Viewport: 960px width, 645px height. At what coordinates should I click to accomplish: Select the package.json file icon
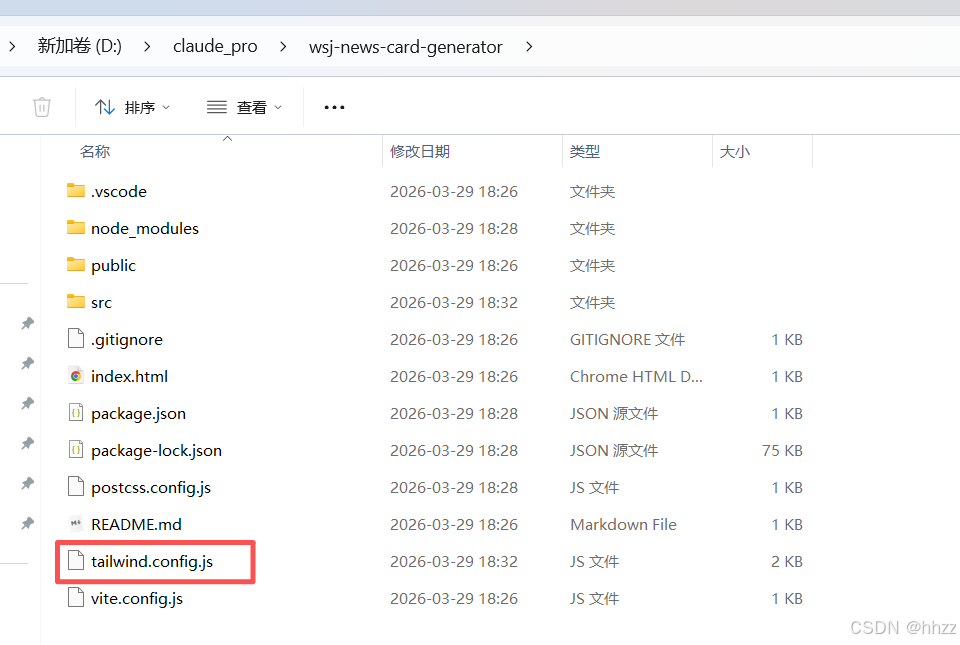click(76, 413)
